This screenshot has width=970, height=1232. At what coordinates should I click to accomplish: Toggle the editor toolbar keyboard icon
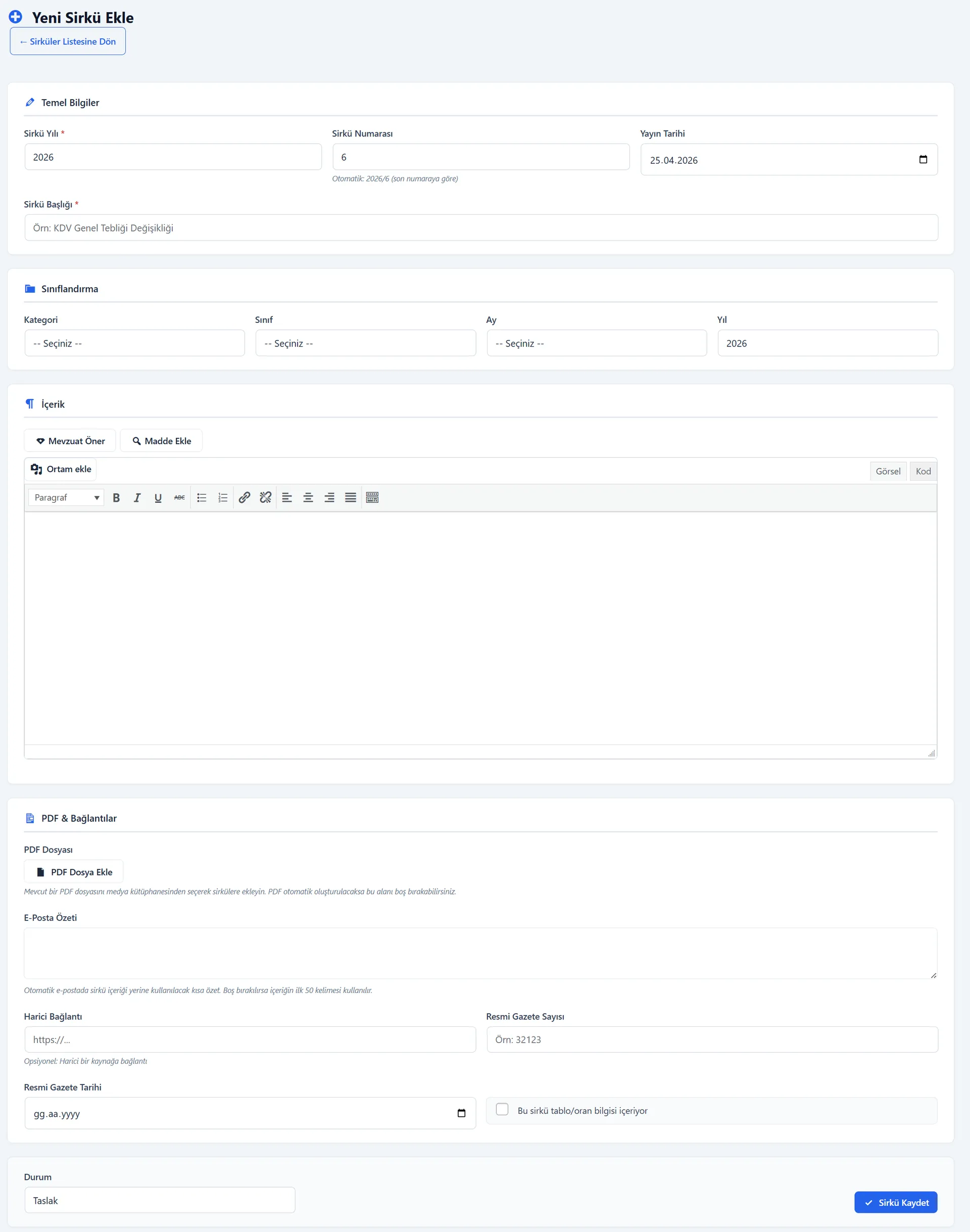tap(372, 498)
